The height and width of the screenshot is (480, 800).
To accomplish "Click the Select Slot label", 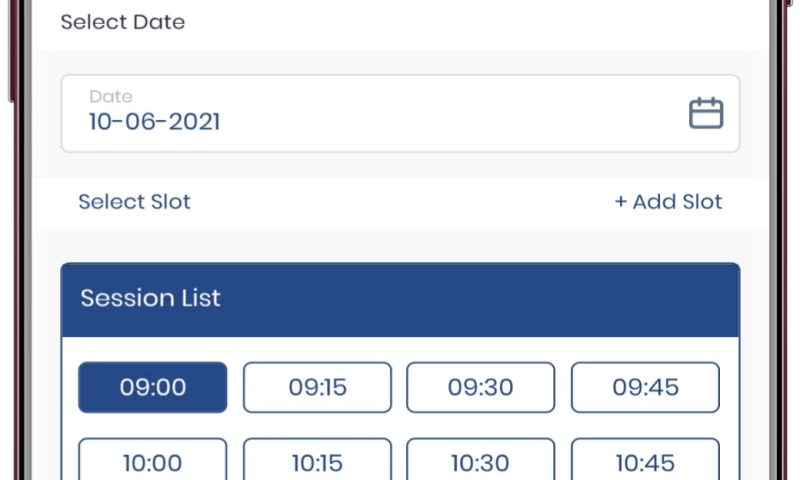I will 134,202.
